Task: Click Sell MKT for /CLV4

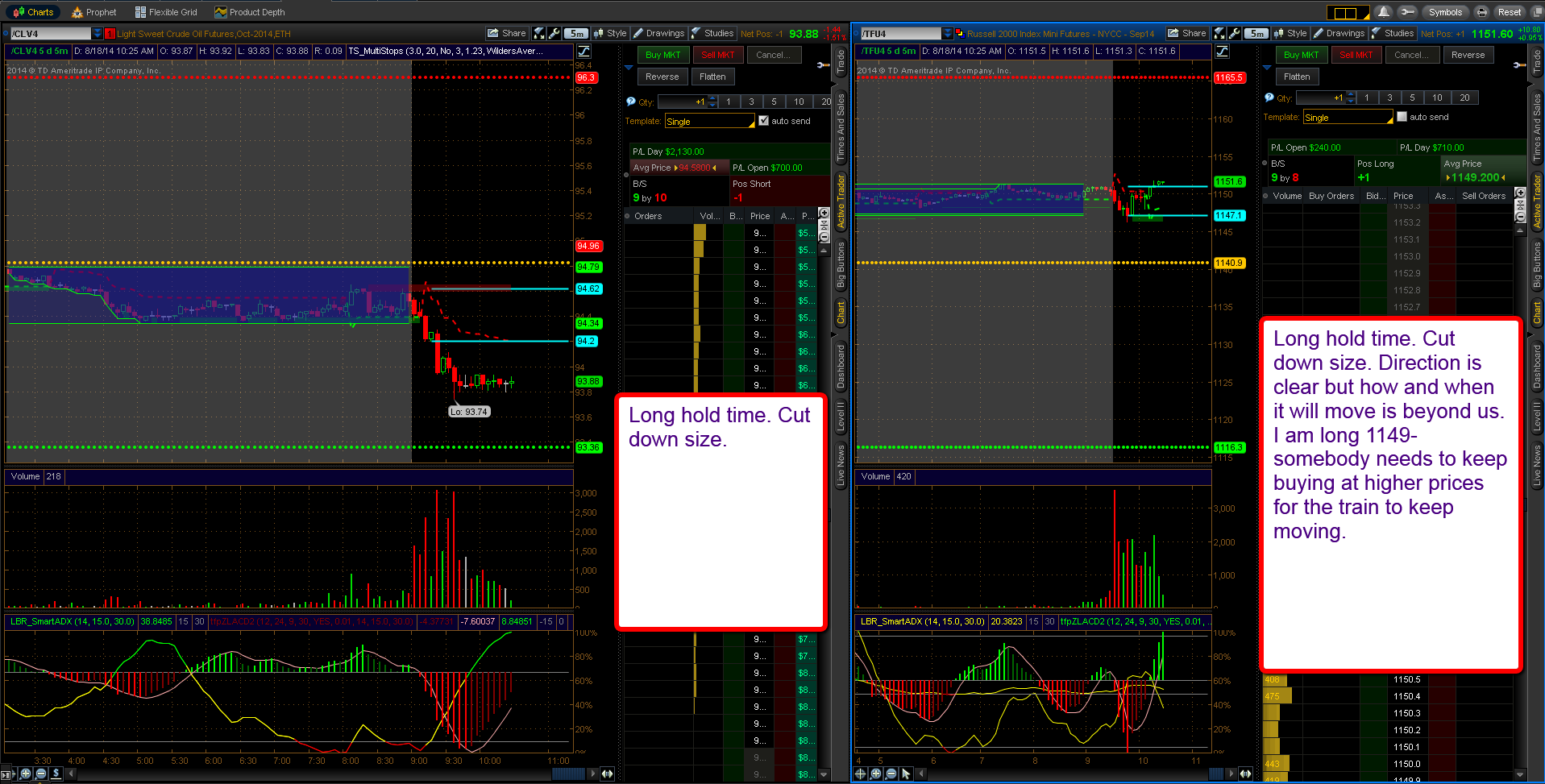Action: tap(717, 55)
